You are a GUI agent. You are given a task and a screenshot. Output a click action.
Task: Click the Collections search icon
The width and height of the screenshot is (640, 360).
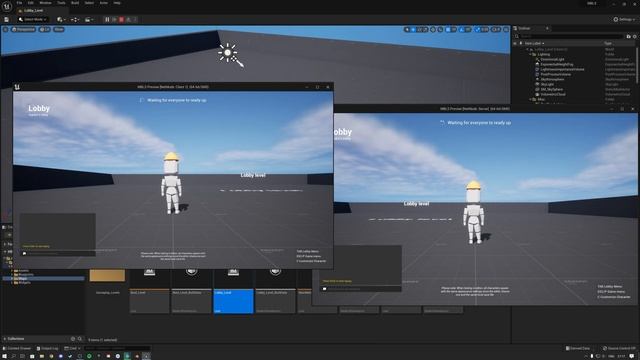pos(80,339)
